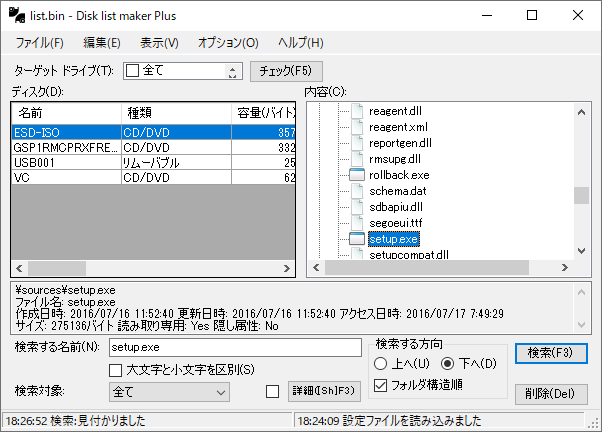Click file details pane scroll up arrow
602x432 pixels.
[x=581, y=293]
